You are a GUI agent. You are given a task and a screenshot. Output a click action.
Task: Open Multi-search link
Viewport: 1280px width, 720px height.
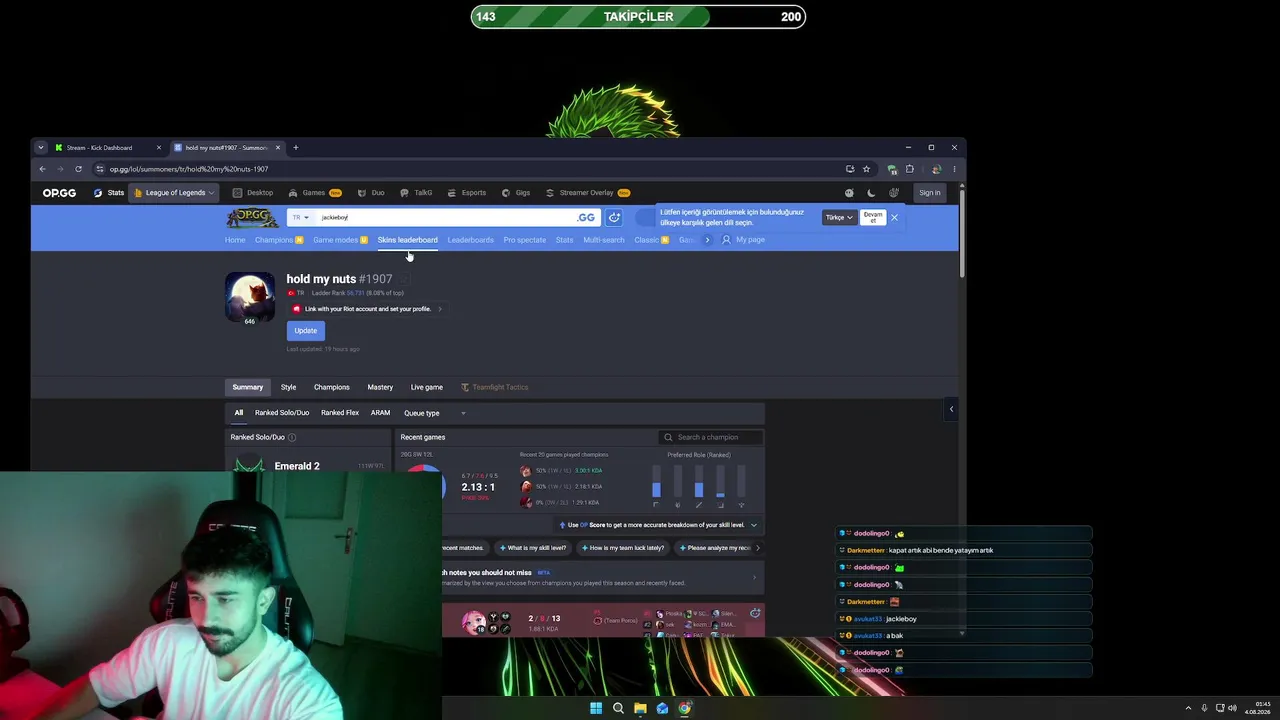(604, 240)
